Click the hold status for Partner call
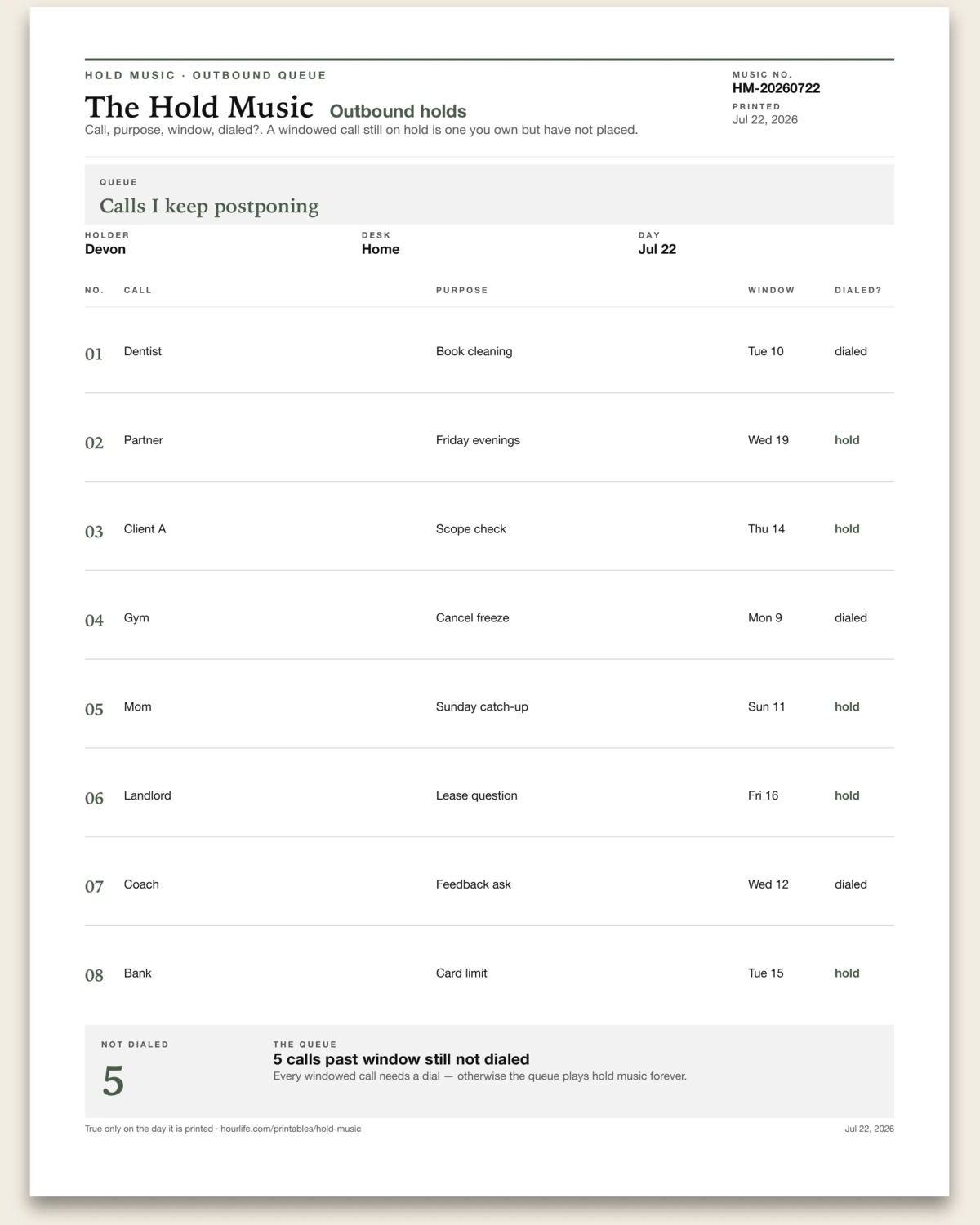This screenshot has height=1225, width=980. [847, 440]
